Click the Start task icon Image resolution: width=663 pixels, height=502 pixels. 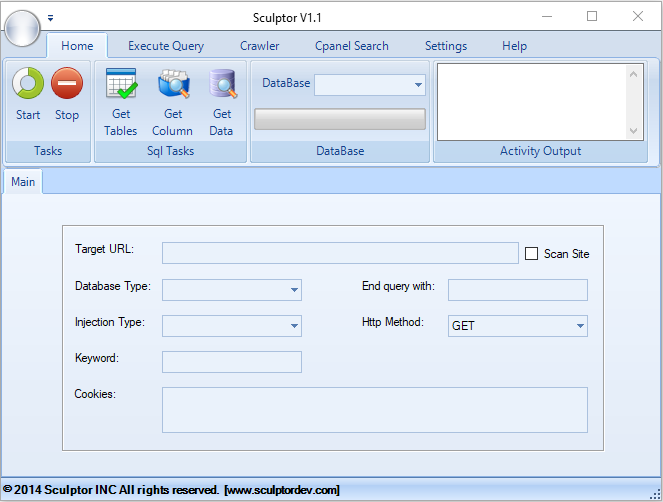28,84
